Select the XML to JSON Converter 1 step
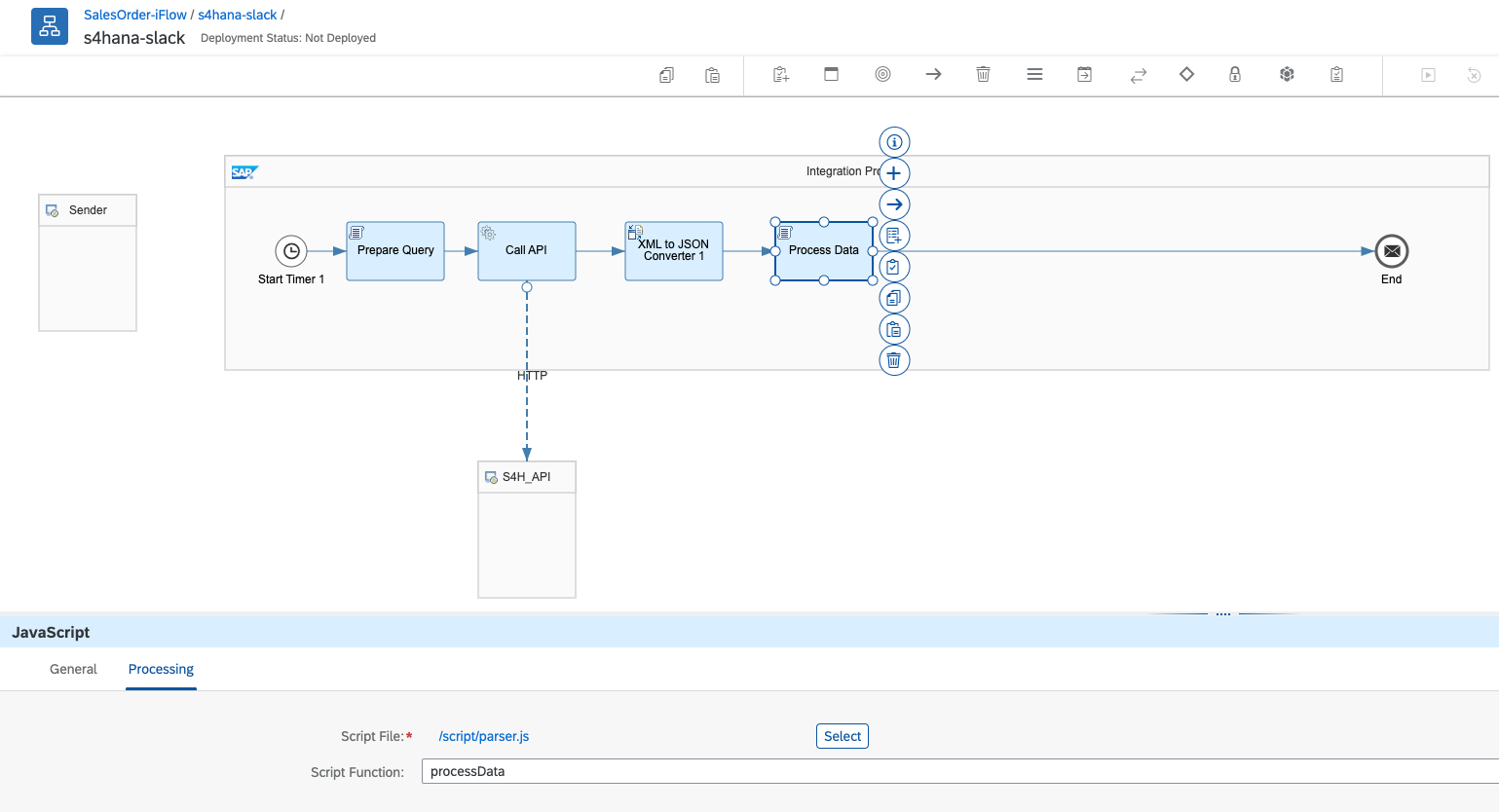Viewport: 1499px width, 812px height. (x=674, y=251)
